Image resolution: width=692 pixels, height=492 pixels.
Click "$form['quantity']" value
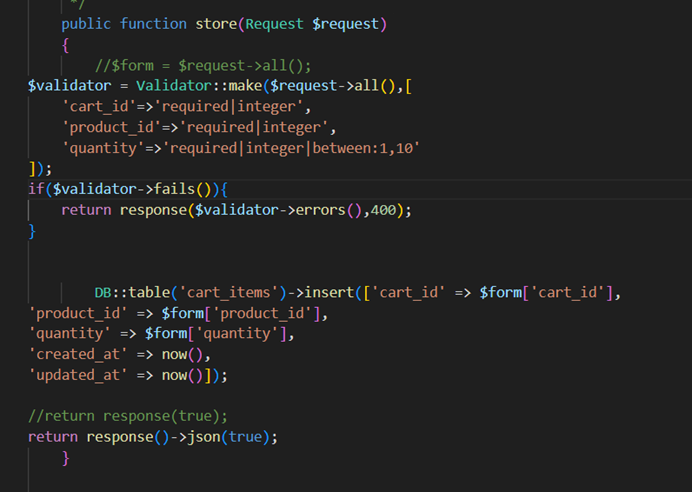(x=216, y=334)
